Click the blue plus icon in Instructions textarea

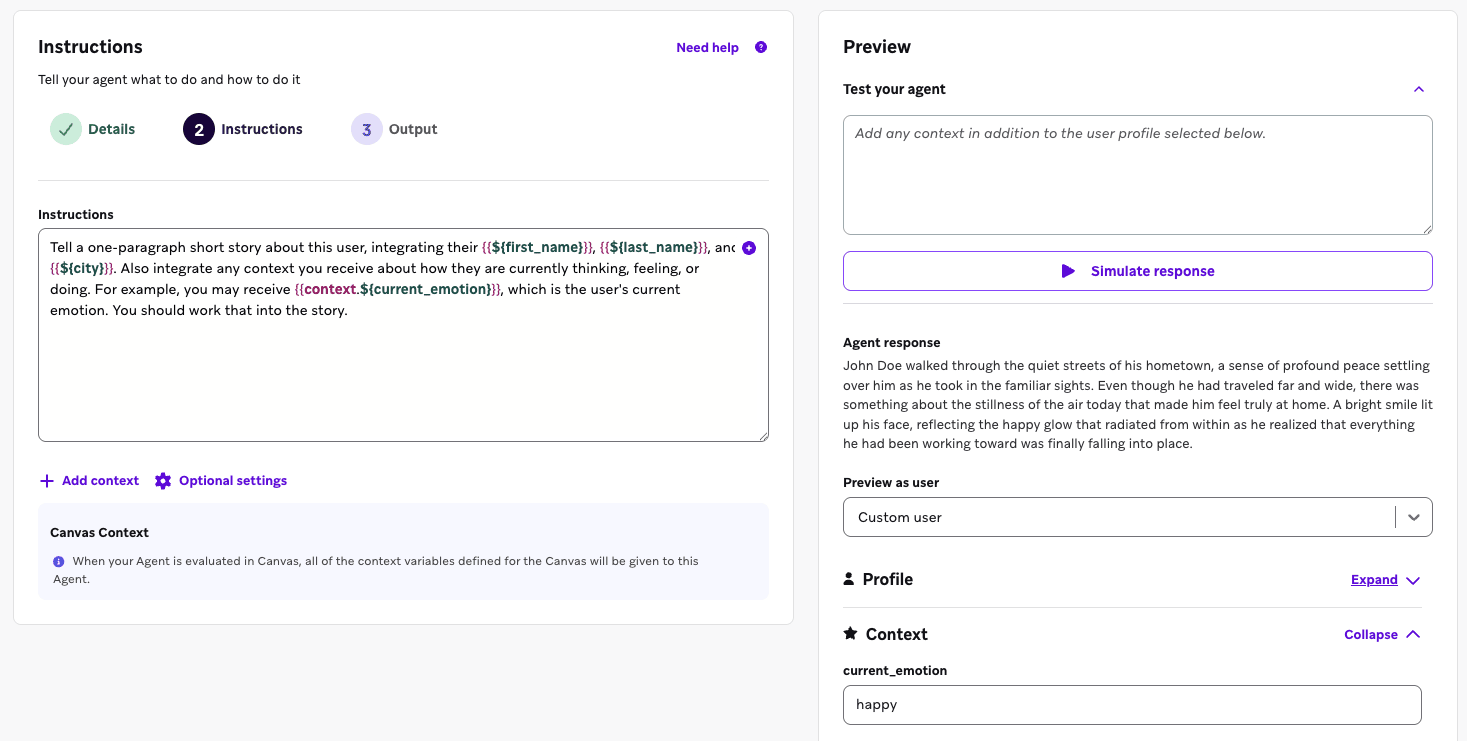point(749,247)
